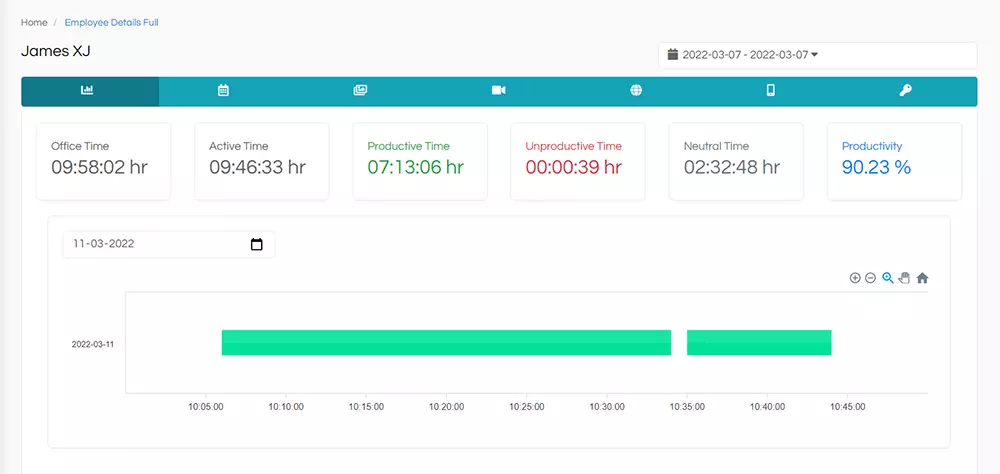Click the 11-03-2022 date field

[169, 244]
